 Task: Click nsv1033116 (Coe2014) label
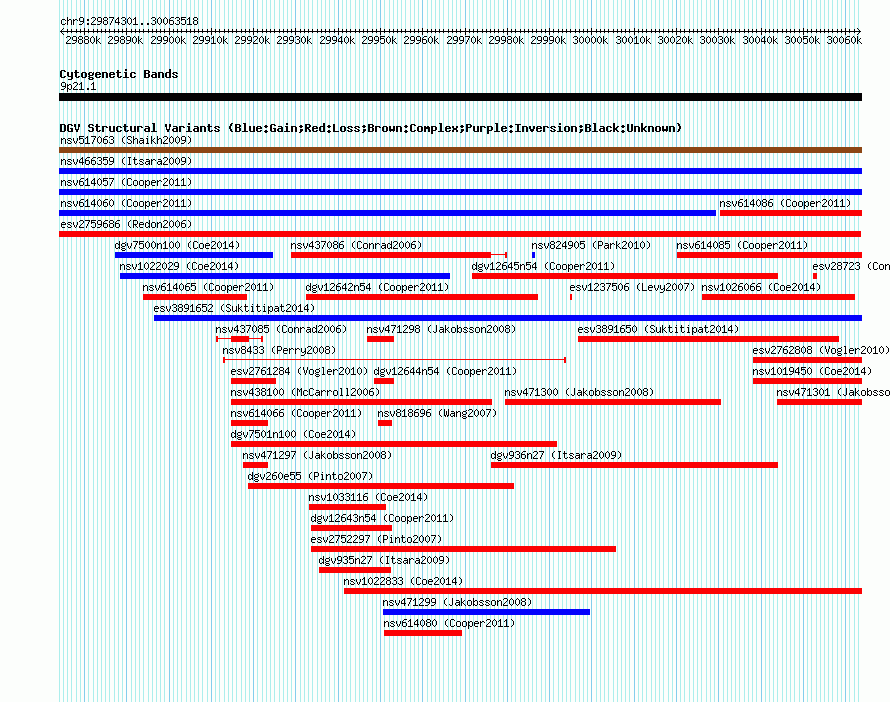pos(368,497)
